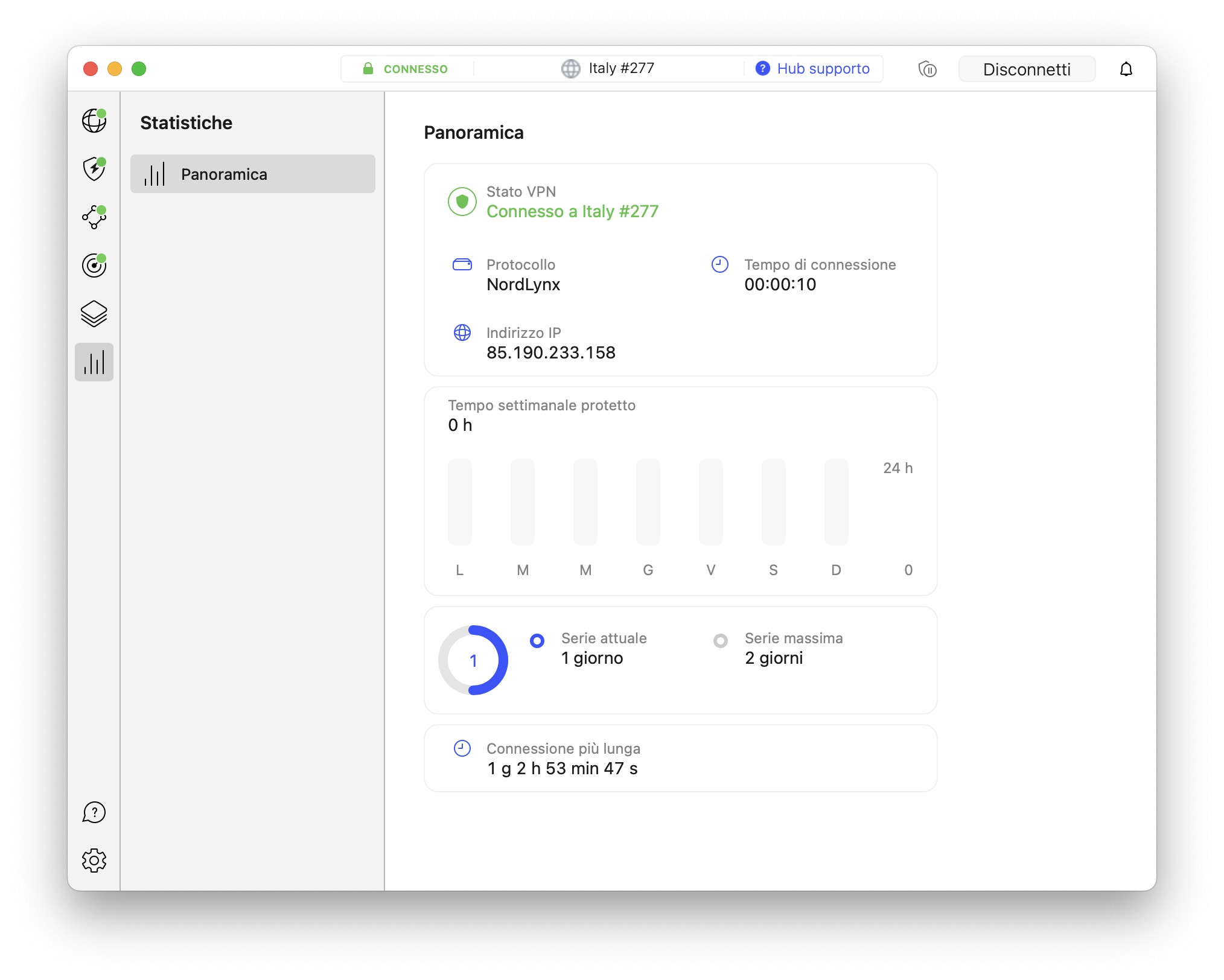Image resolution: width=1224 pixels, height=980 pixels.
Task: Click the pause connection shield icon
Action: [x=928, y=69]
